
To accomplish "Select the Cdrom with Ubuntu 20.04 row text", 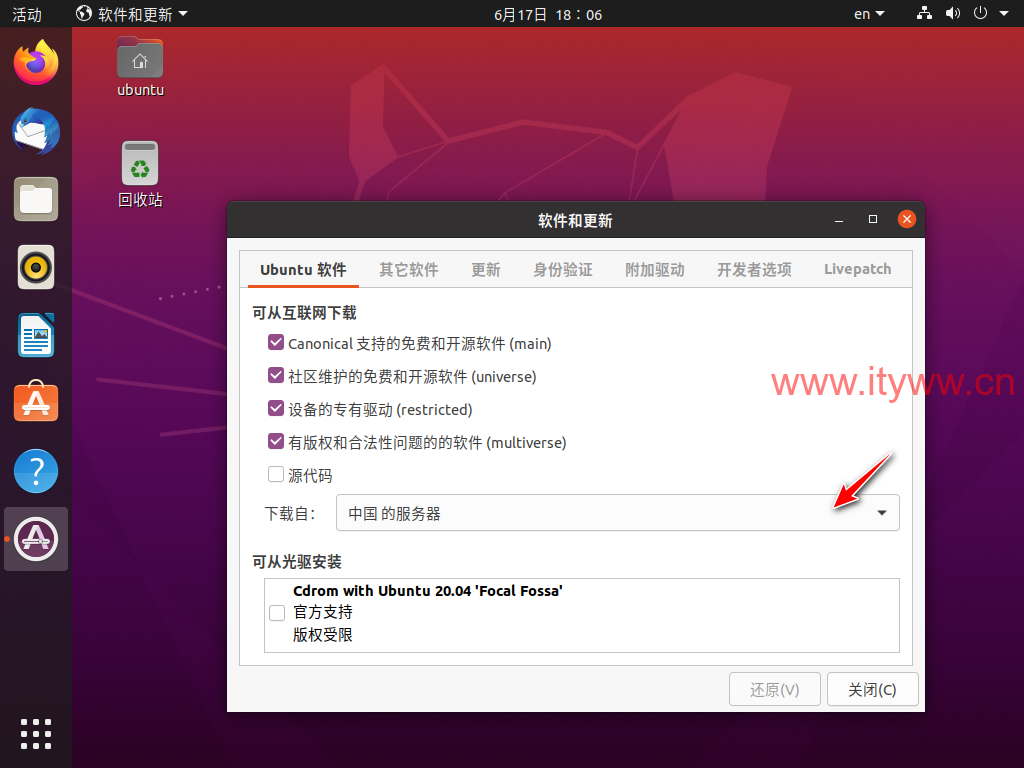I will 428,590.
